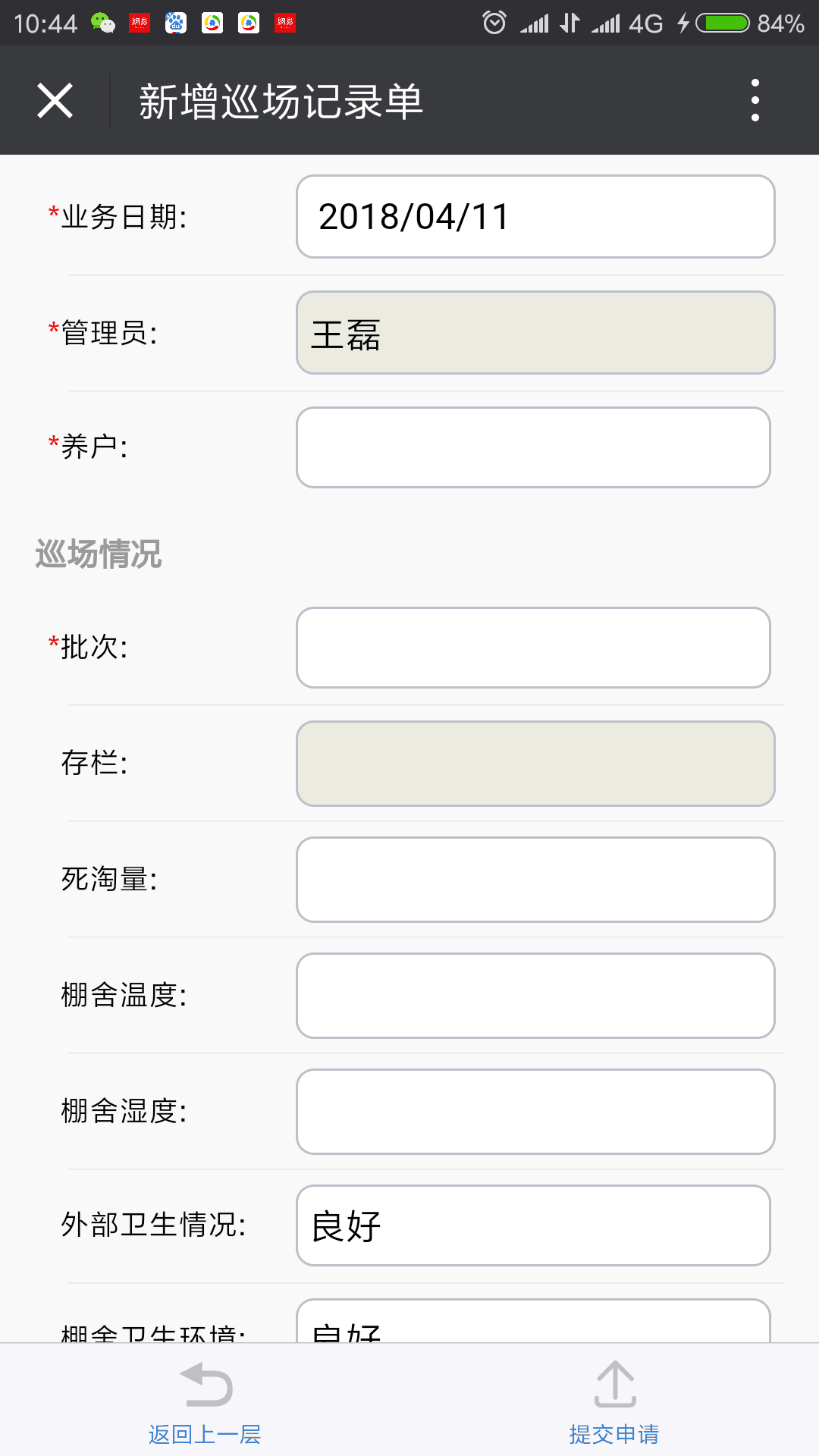Tap the upload icon (提交申请)
The image size is (819, 1456).
click(614, 1385)
